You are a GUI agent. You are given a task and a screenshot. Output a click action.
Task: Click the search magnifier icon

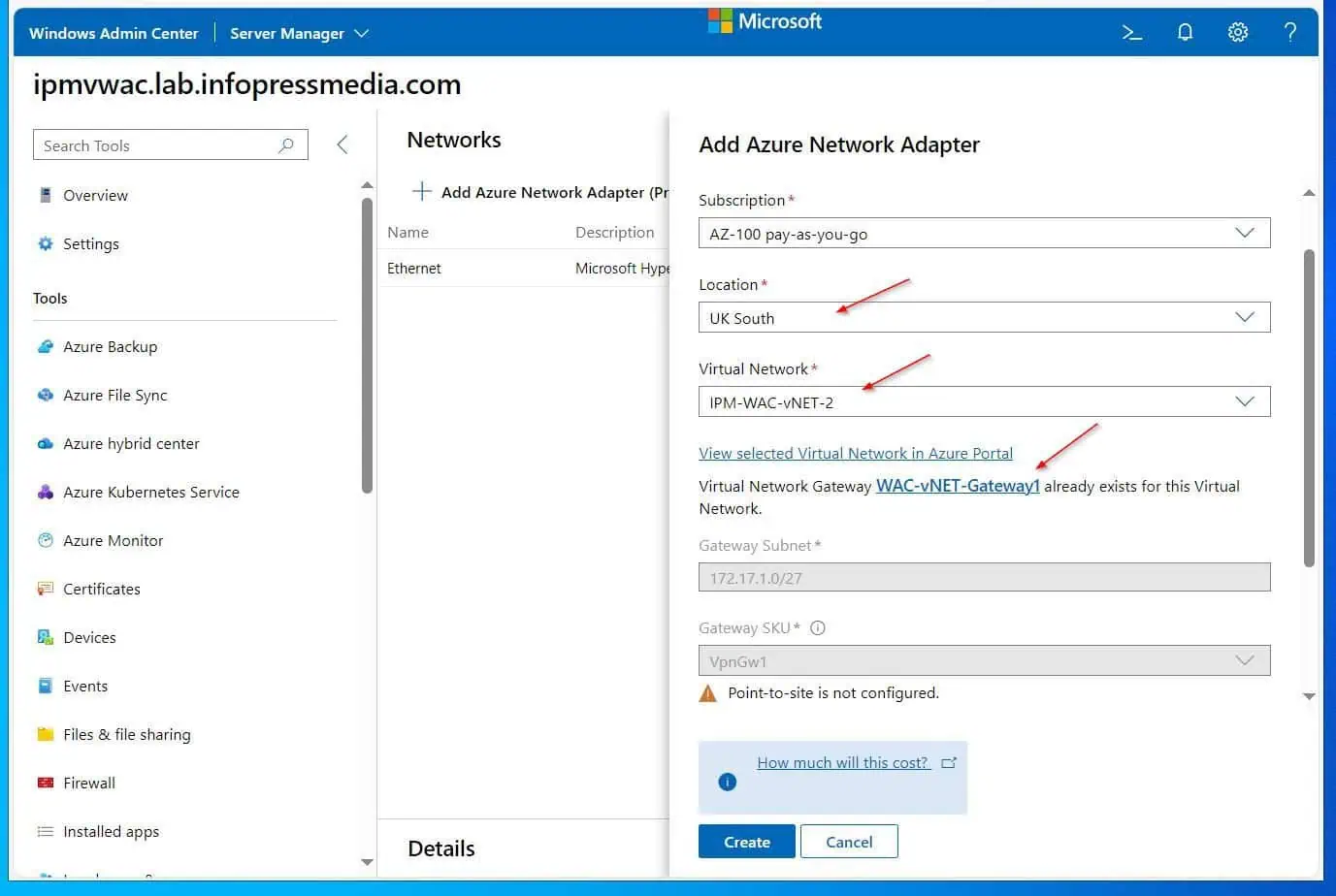tap(286, 145)
